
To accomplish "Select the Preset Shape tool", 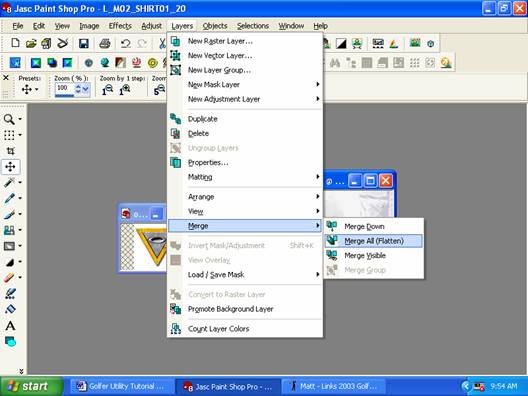I will (10, 341).
